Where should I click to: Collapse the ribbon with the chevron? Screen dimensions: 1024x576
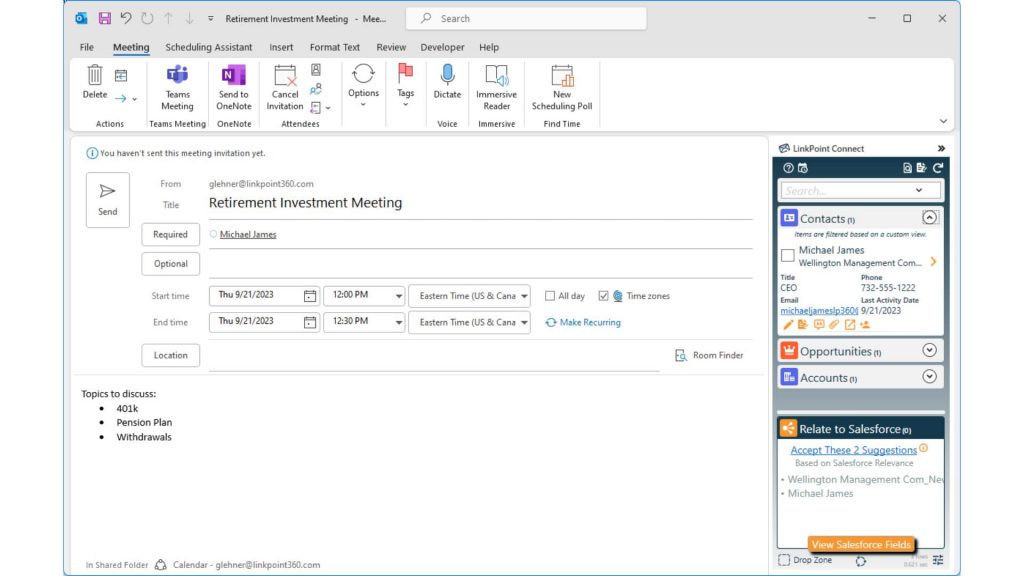point(943,121)
